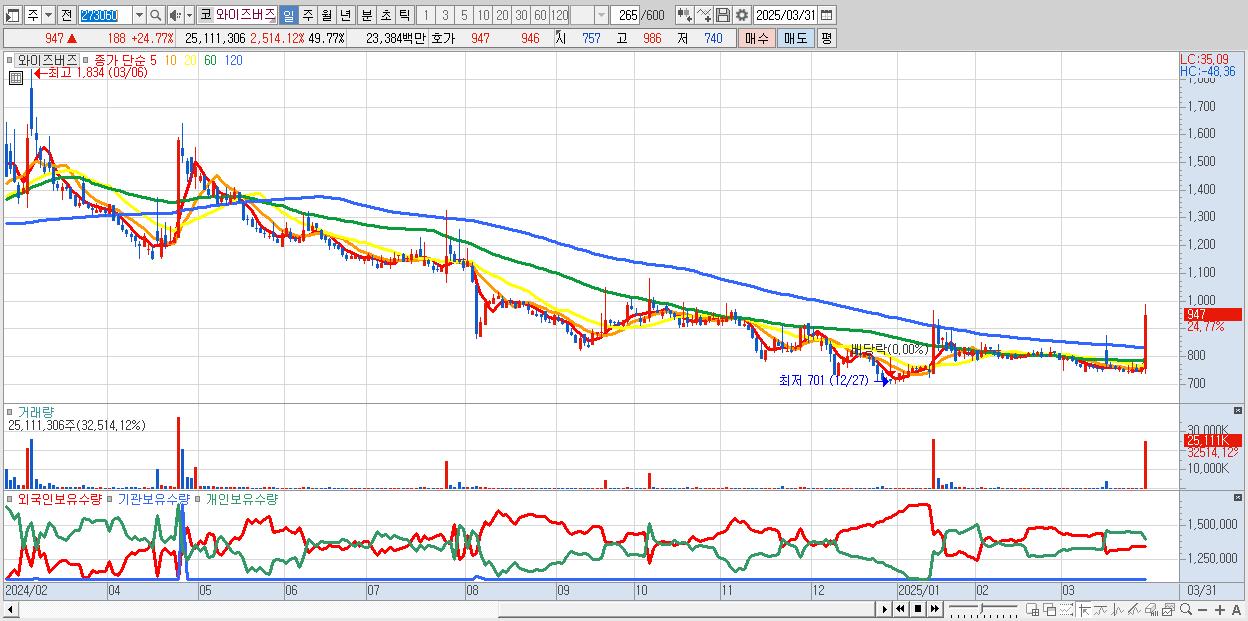The image size is (1248, 621).
Task: Click the yellow 20 moving average legend
Action: coord(190,60)
